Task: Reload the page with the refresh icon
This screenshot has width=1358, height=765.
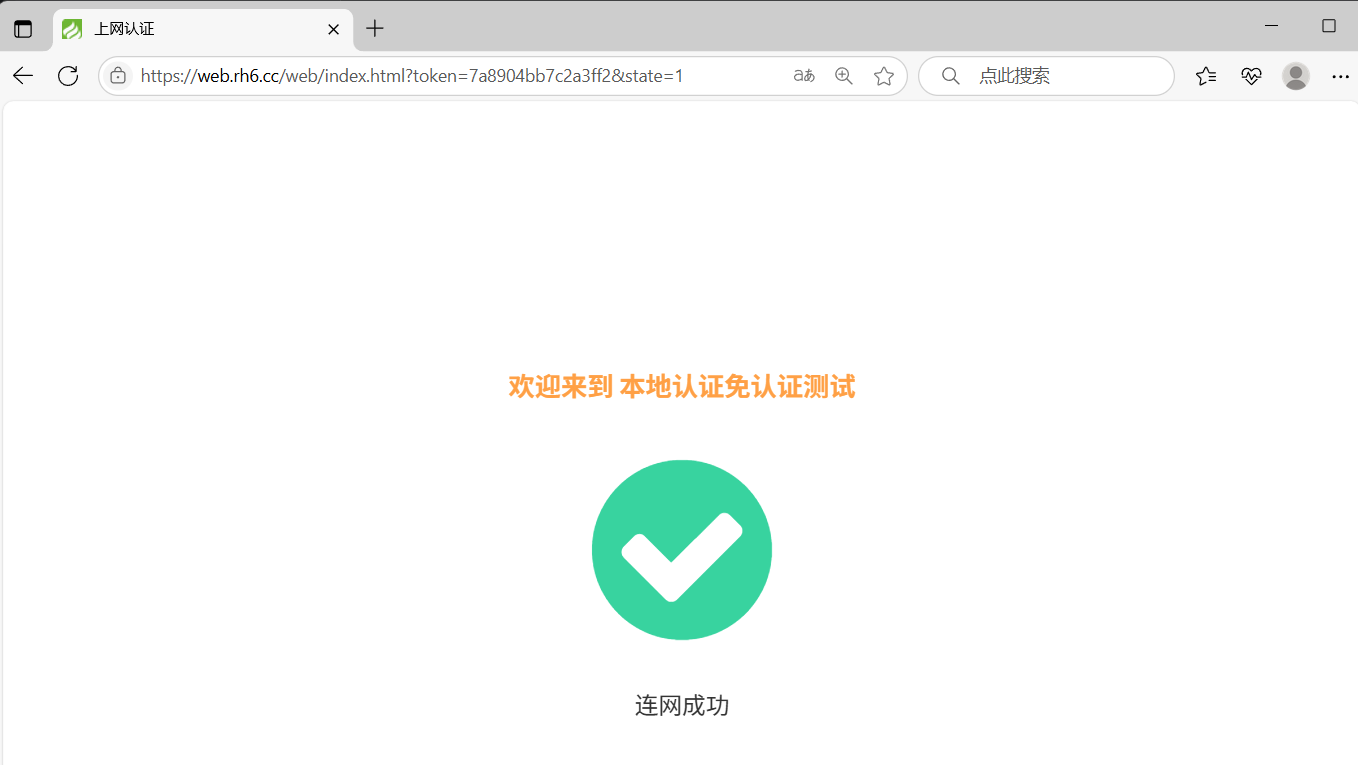Action: pos(68,76)
